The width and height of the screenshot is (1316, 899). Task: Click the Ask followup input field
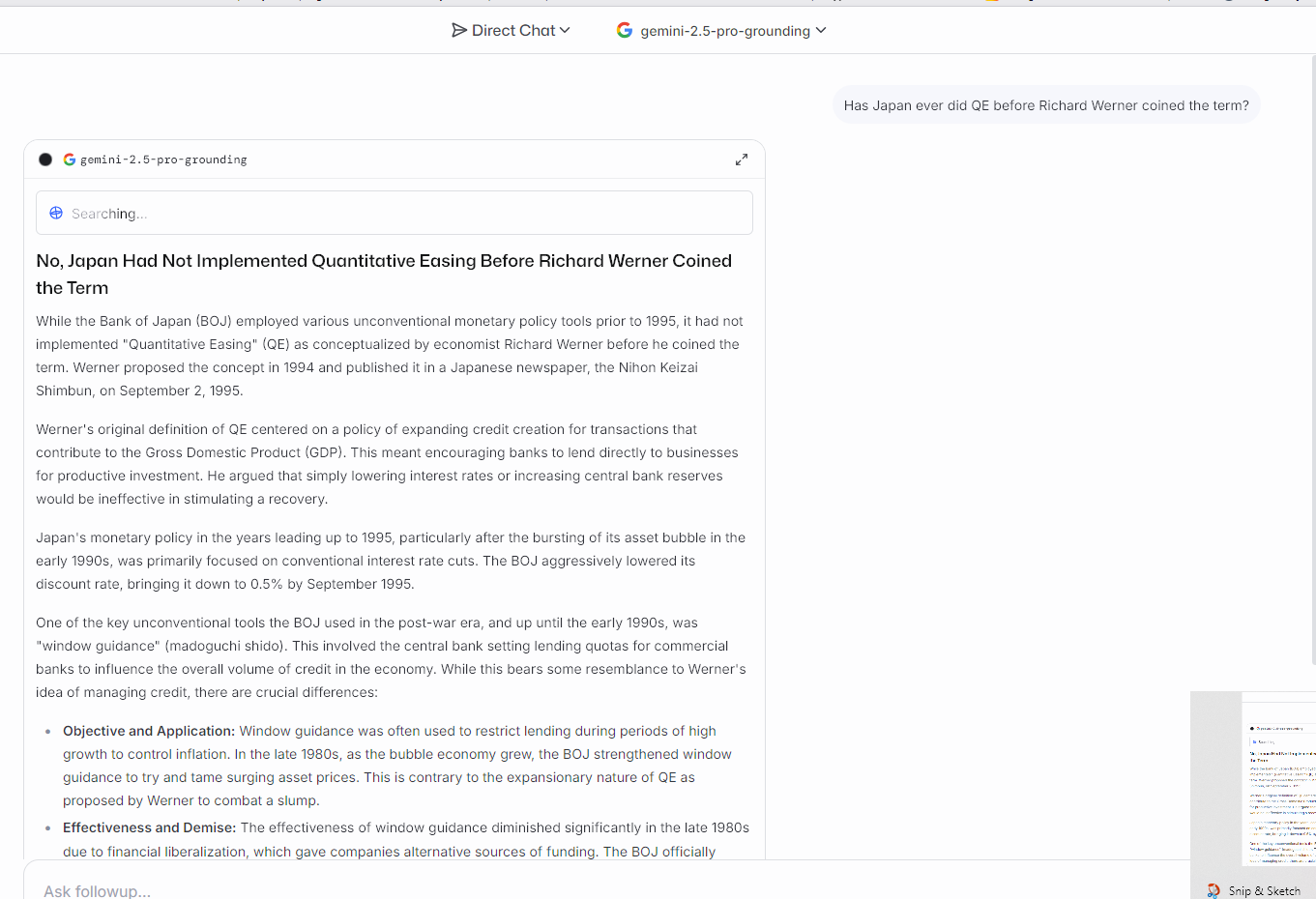[x=609, y=890]
